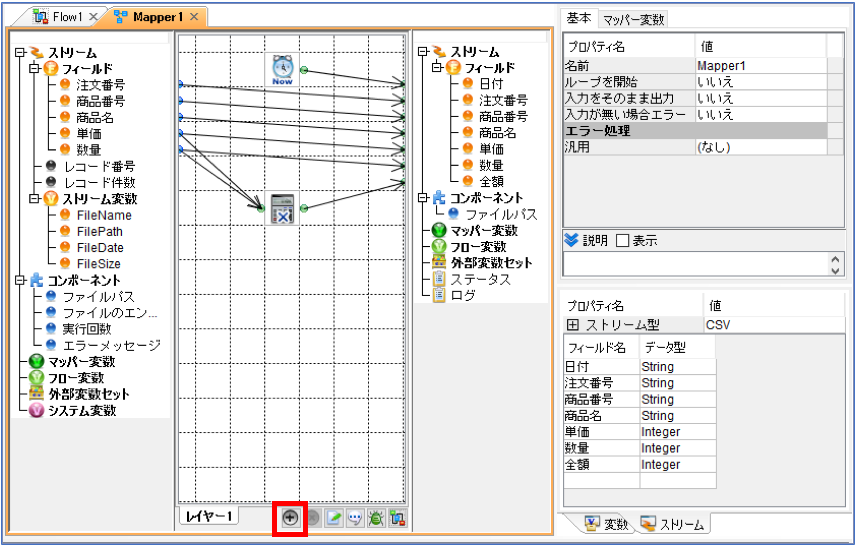
Task: Click the greyed-out delete layer icon
Action: 312,518
